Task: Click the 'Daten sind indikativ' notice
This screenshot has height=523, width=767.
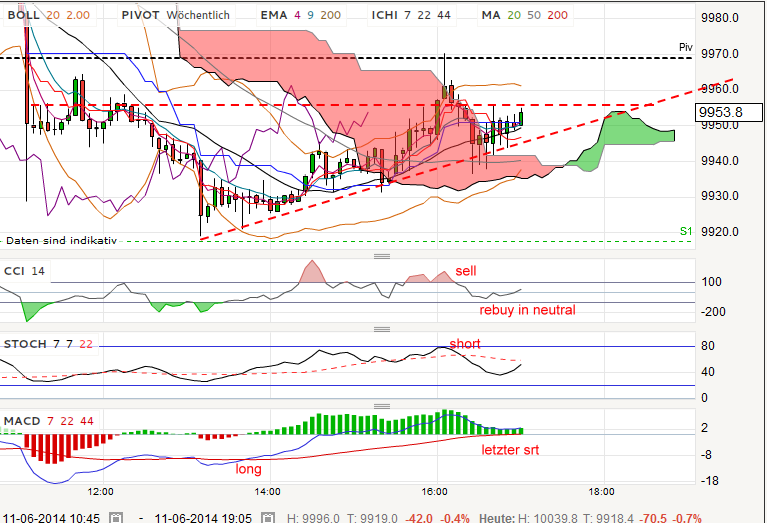Action: click(61, 240)
